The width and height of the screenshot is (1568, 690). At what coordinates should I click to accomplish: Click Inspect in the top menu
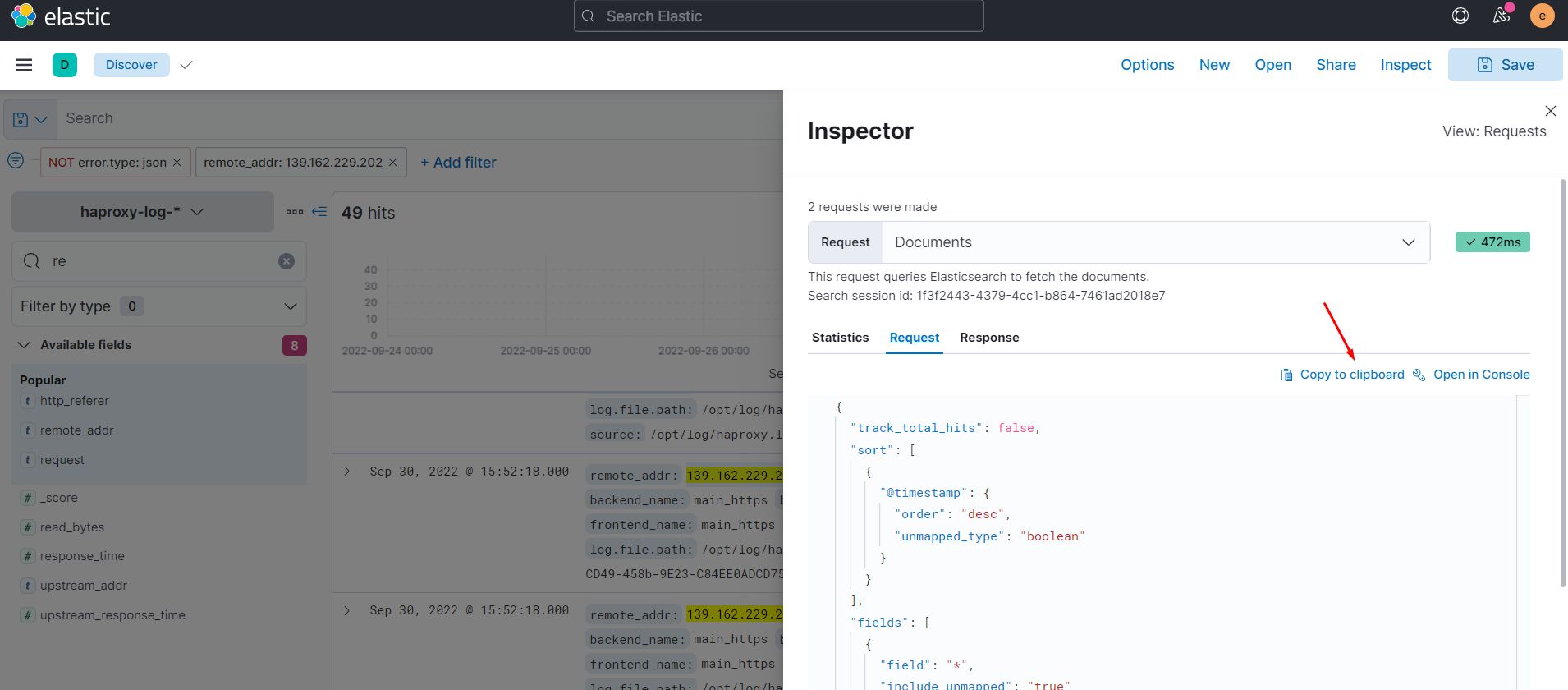click(x=1405, y=65)
